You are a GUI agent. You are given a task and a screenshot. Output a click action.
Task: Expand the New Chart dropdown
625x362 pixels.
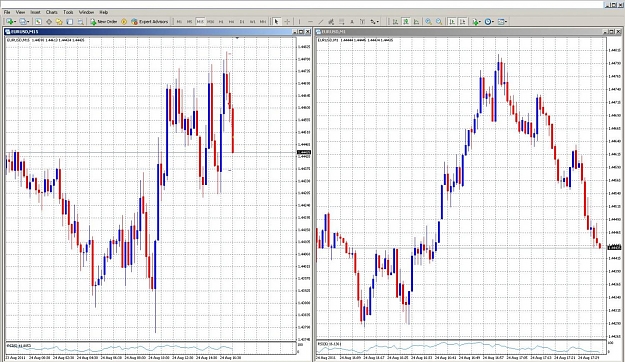15,22
